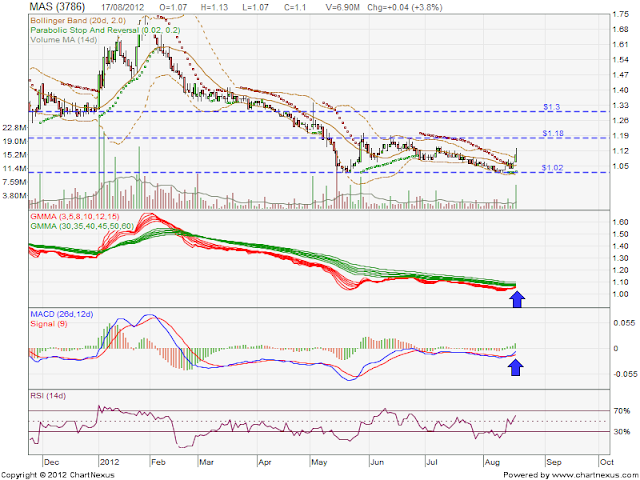Click the 2012 label on date axis

tap(110, 462)
